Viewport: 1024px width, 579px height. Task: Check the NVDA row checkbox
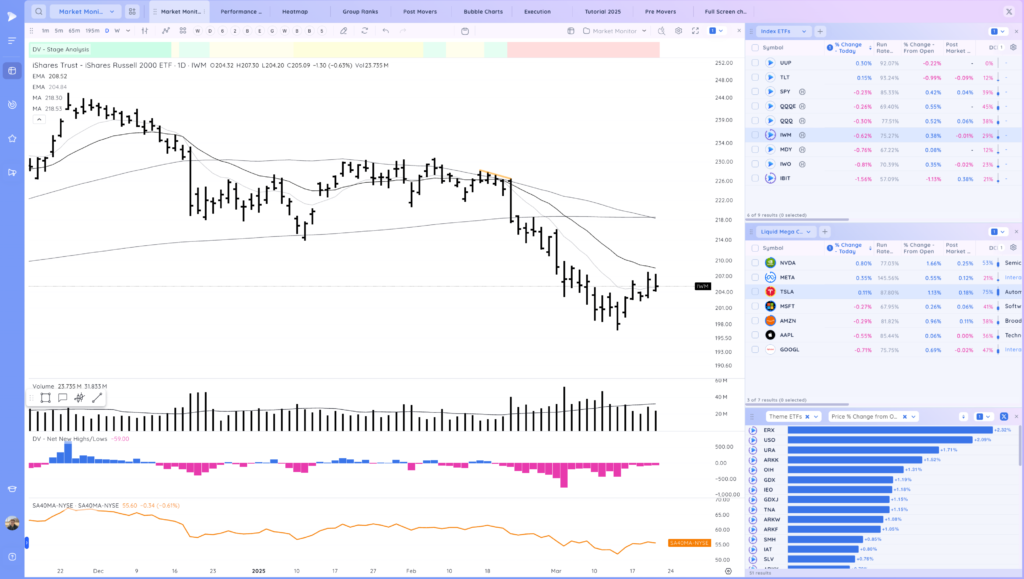coord(755,263)
